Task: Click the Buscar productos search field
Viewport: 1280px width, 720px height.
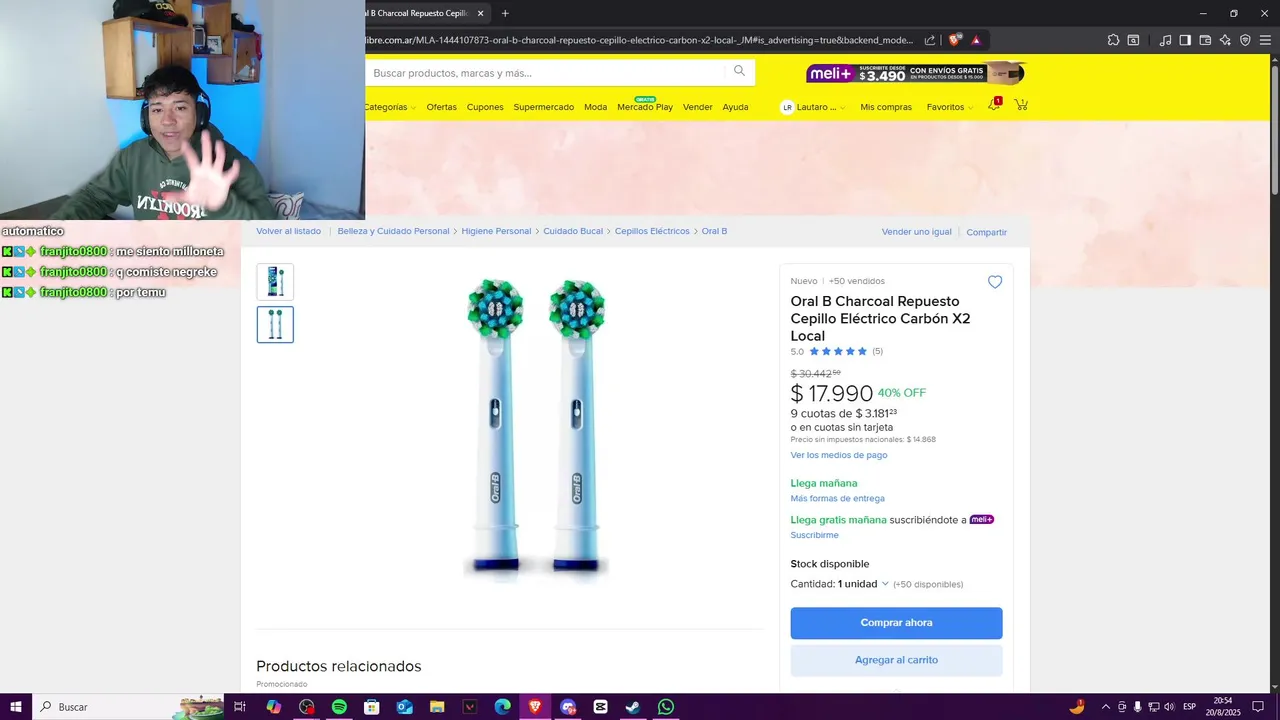Action: tap(545, 72)
